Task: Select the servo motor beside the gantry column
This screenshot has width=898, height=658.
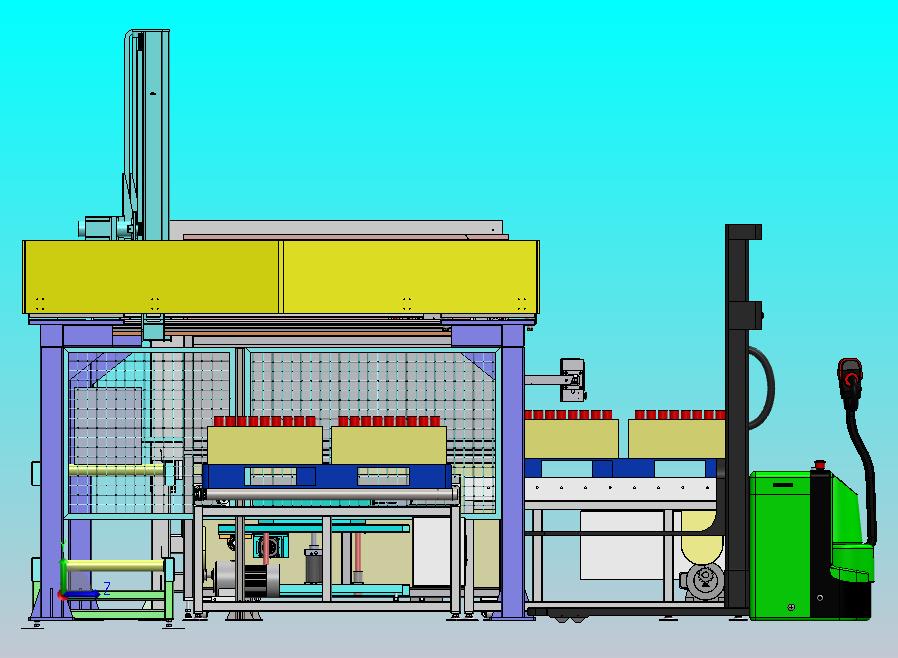Action: tap(104, 227)
